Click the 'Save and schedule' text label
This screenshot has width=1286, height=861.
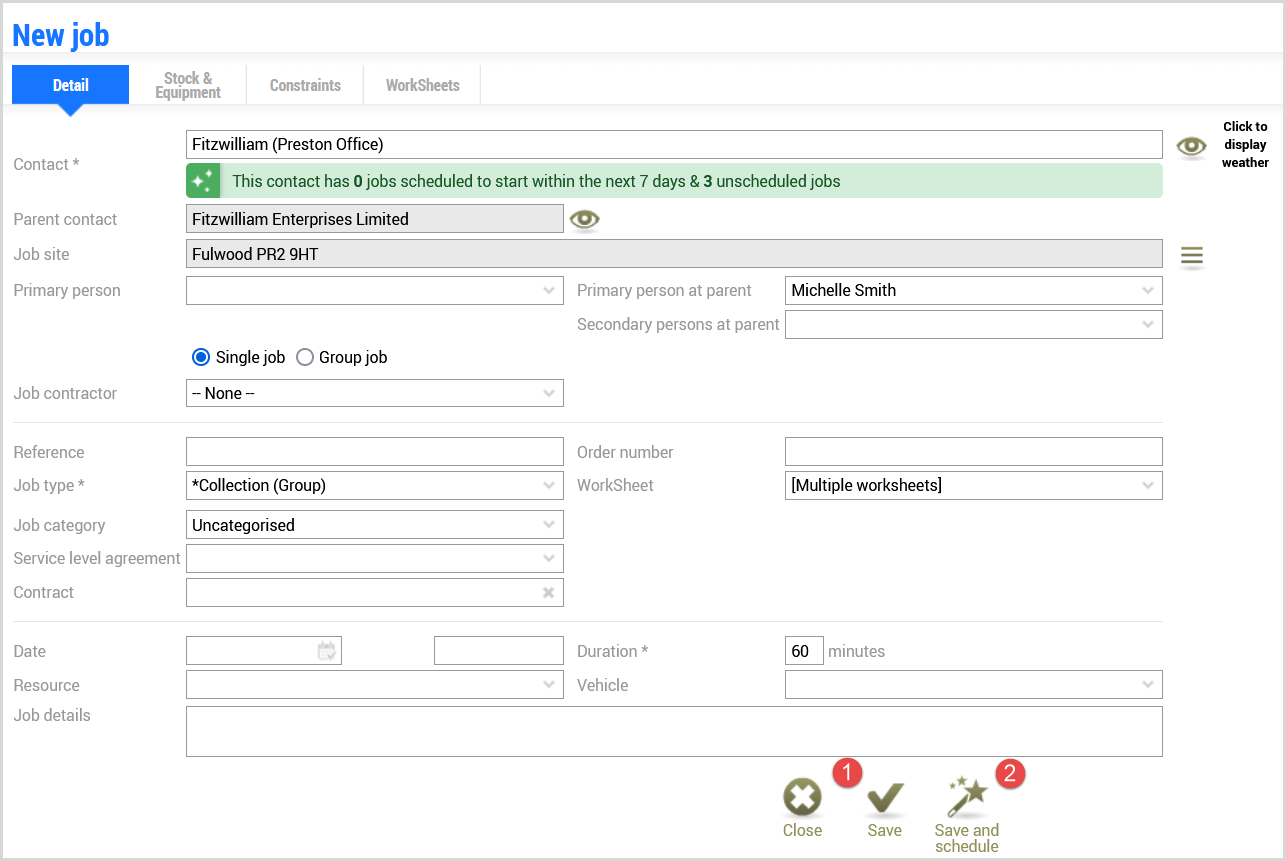967,838
